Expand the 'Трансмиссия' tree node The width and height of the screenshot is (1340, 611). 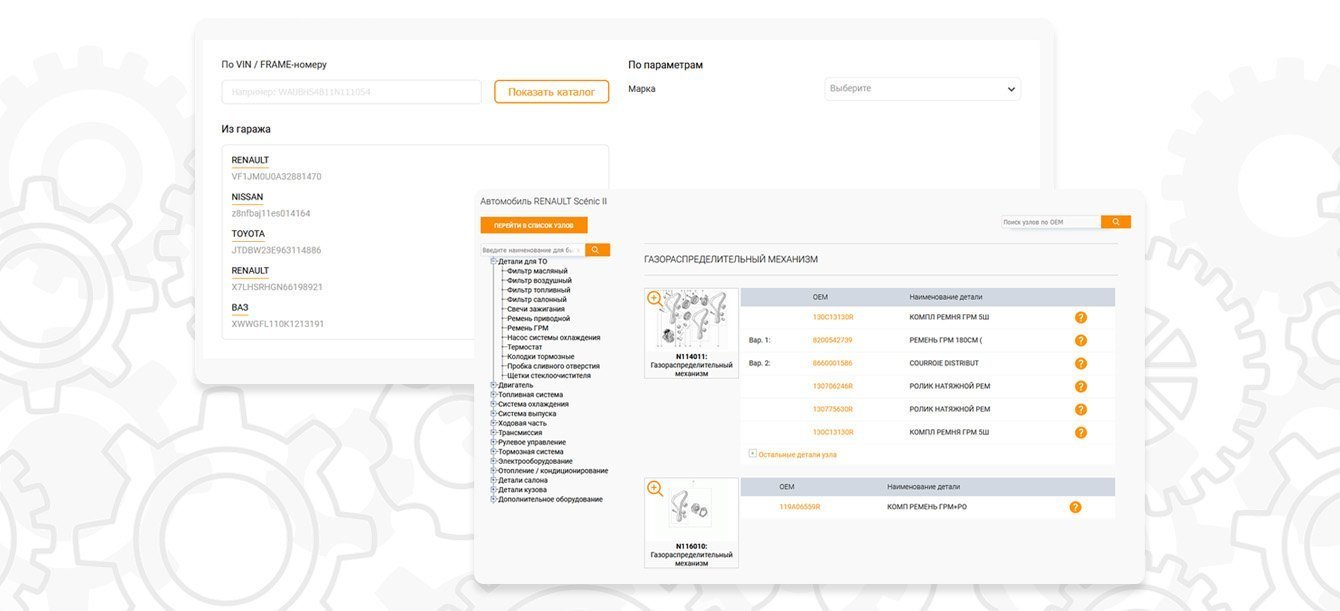point(494,432)
